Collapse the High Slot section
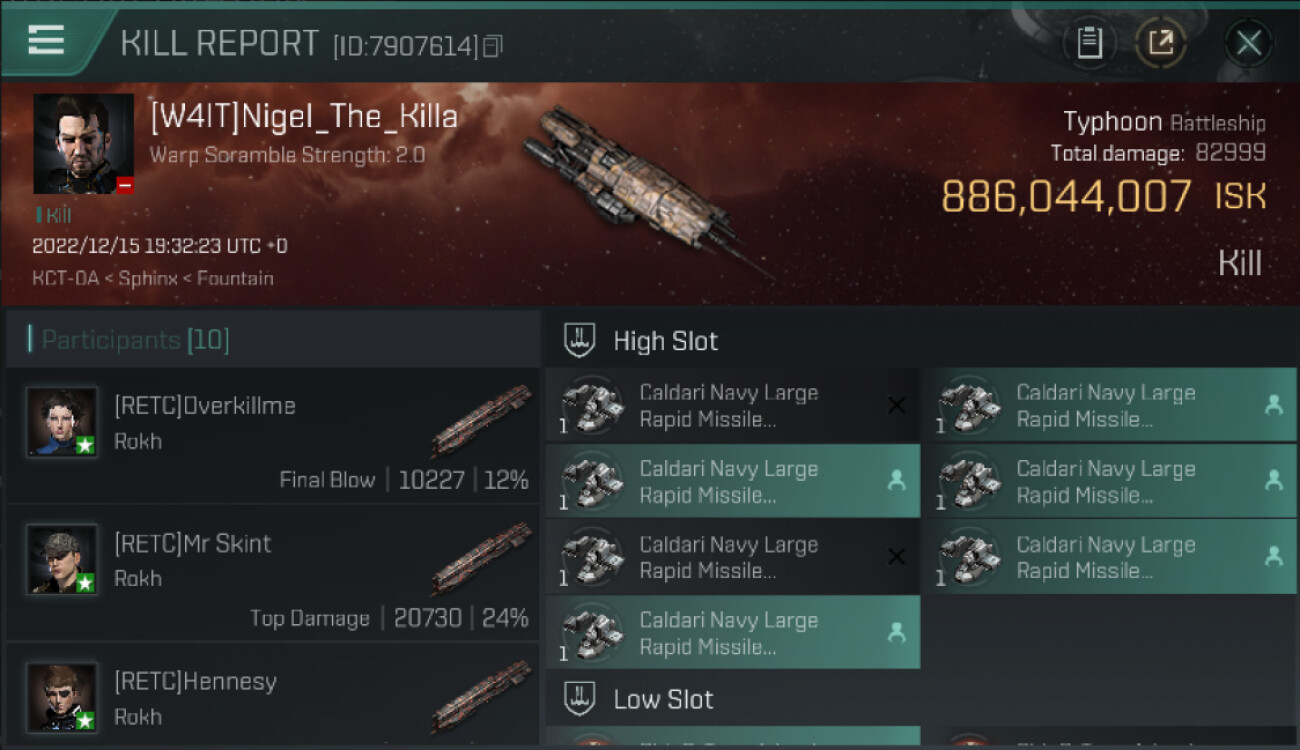This screenshot has height=750, width=1300. point(665,341)
